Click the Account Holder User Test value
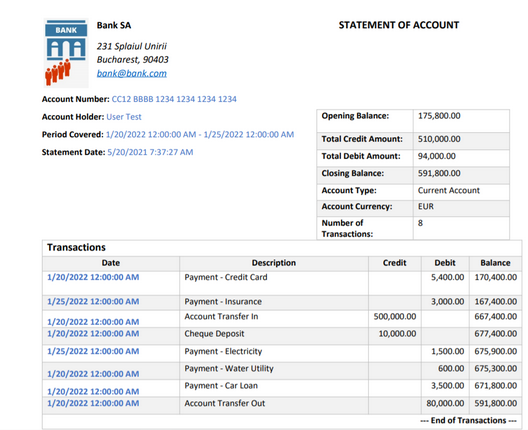 124,117
